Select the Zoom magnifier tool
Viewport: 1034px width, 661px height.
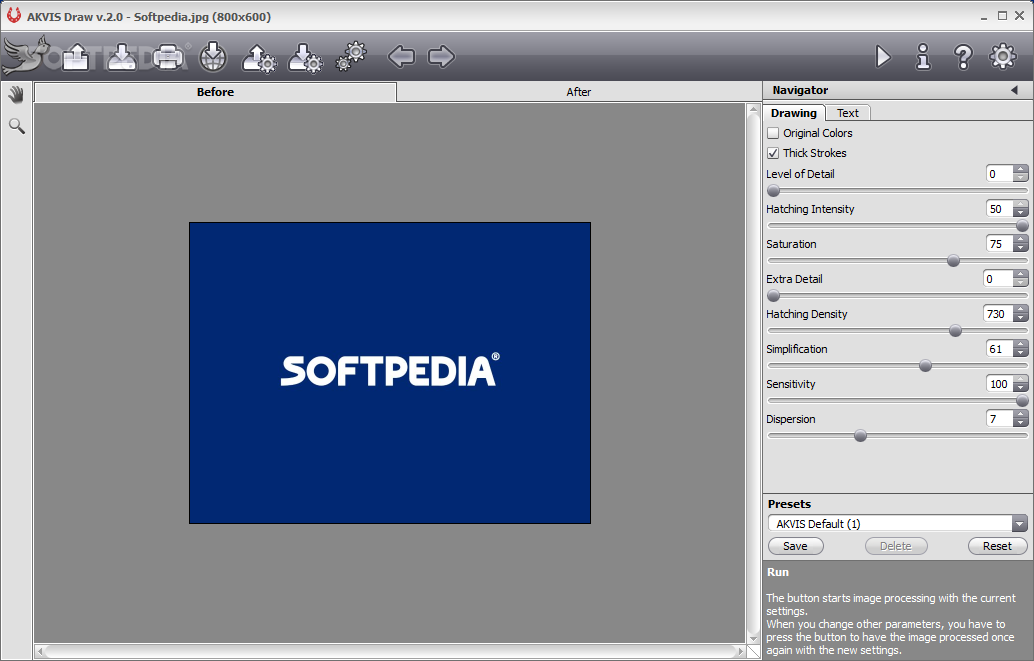pos(16,126)
